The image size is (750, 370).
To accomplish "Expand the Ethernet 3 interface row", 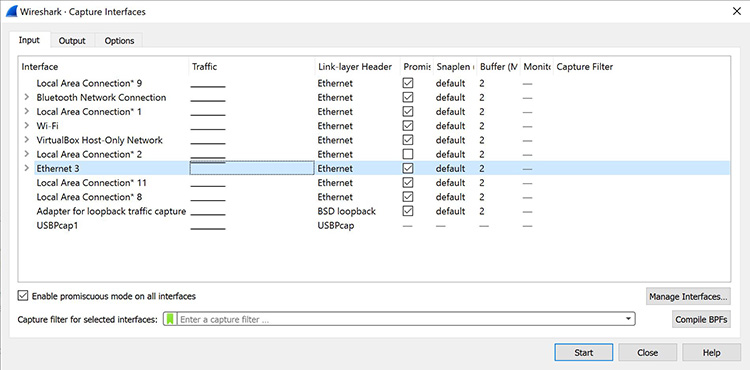I will (27, 168).
